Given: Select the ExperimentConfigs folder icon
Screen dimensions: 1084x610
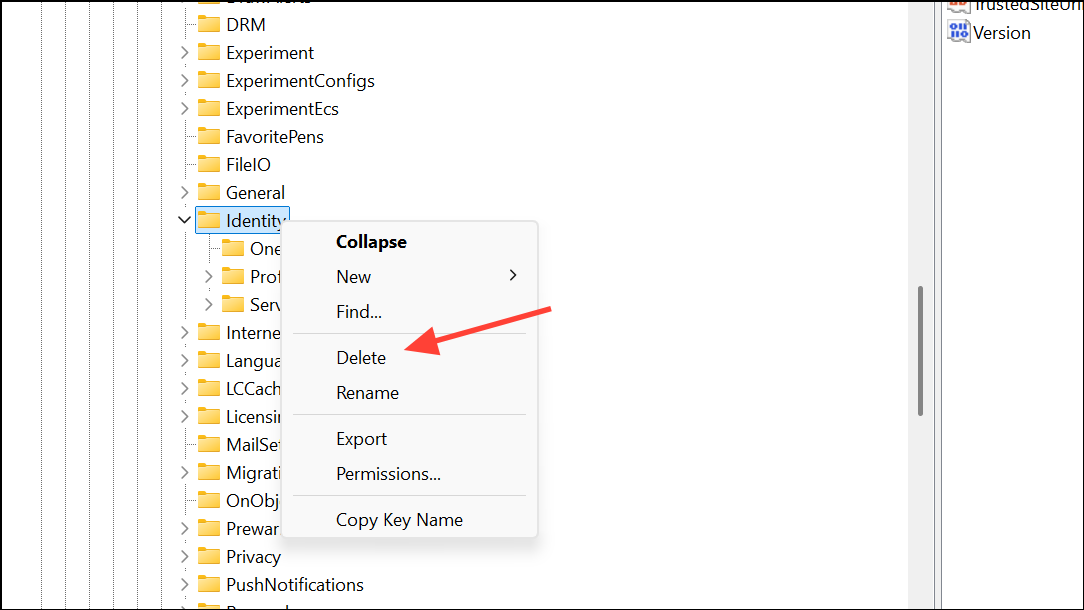Looking at the screenshot, I should point(209,80).
